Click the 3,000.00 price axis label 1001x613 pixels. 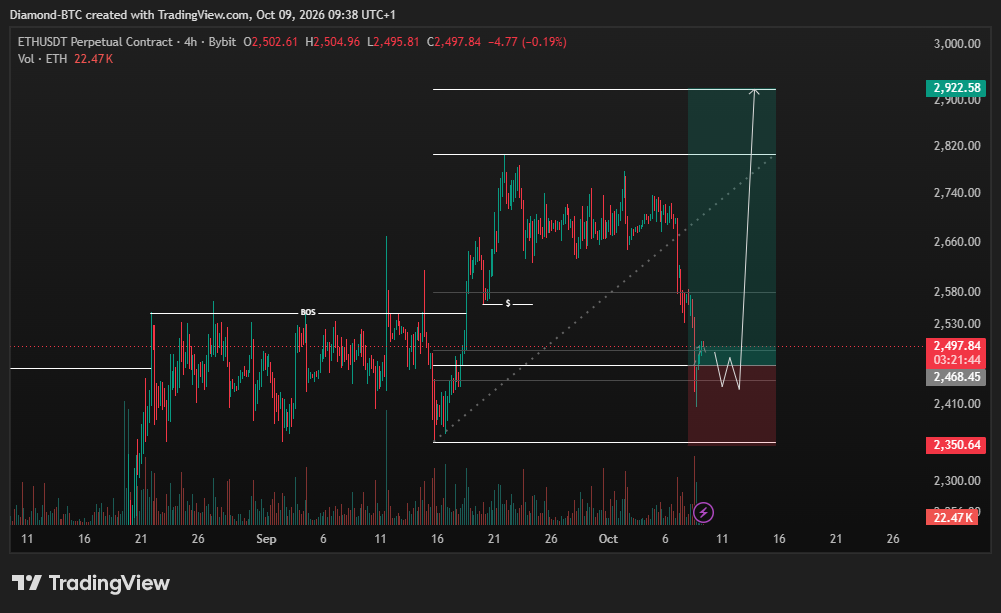tap(957, 43)
